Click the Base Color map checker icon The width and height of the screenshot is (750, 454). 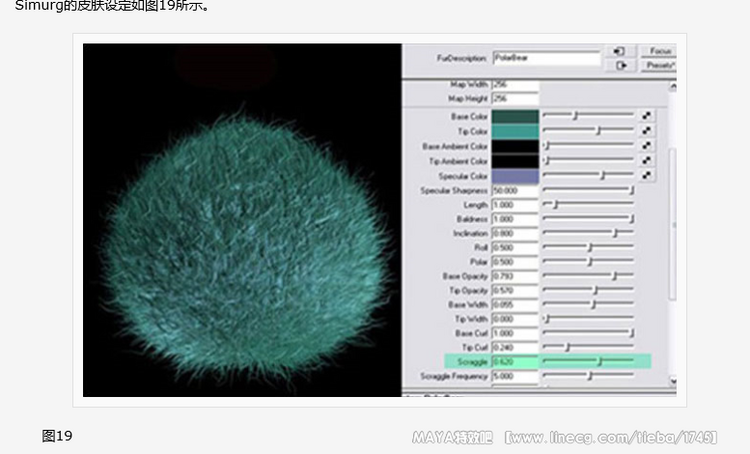click(x=646, y=116)
